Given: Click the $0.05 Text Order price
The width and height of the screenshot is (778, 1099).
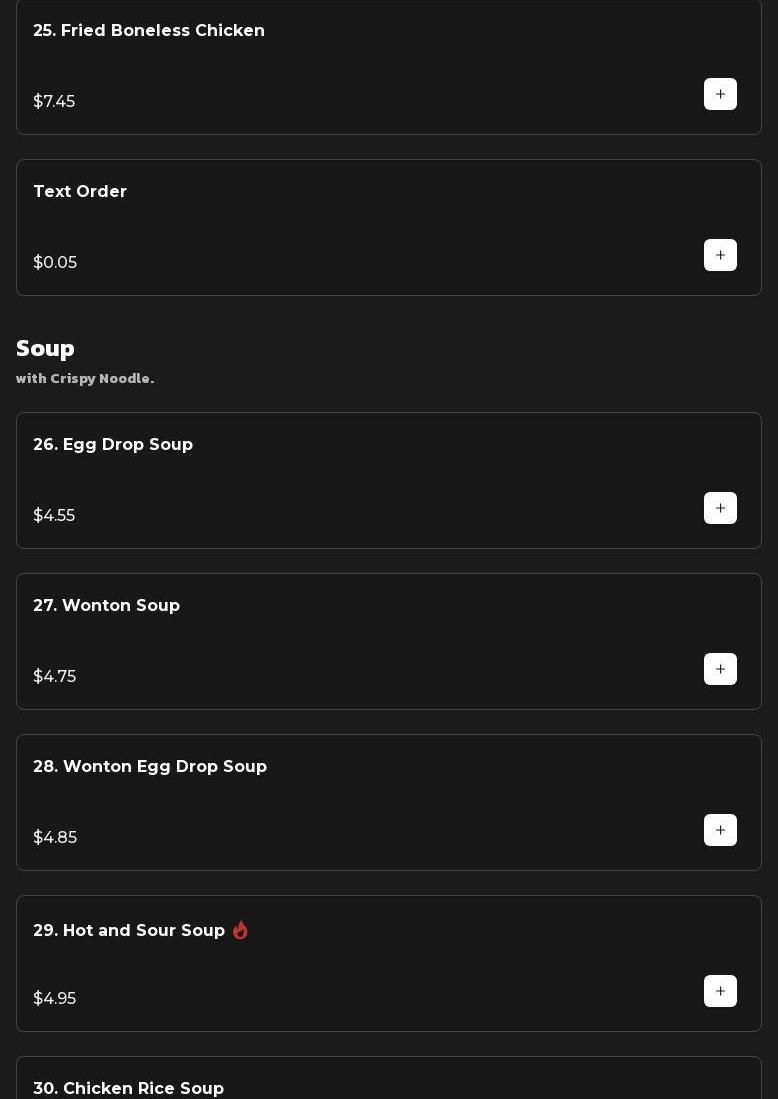Looking at the screenshot, I should (x=55, y=263).
